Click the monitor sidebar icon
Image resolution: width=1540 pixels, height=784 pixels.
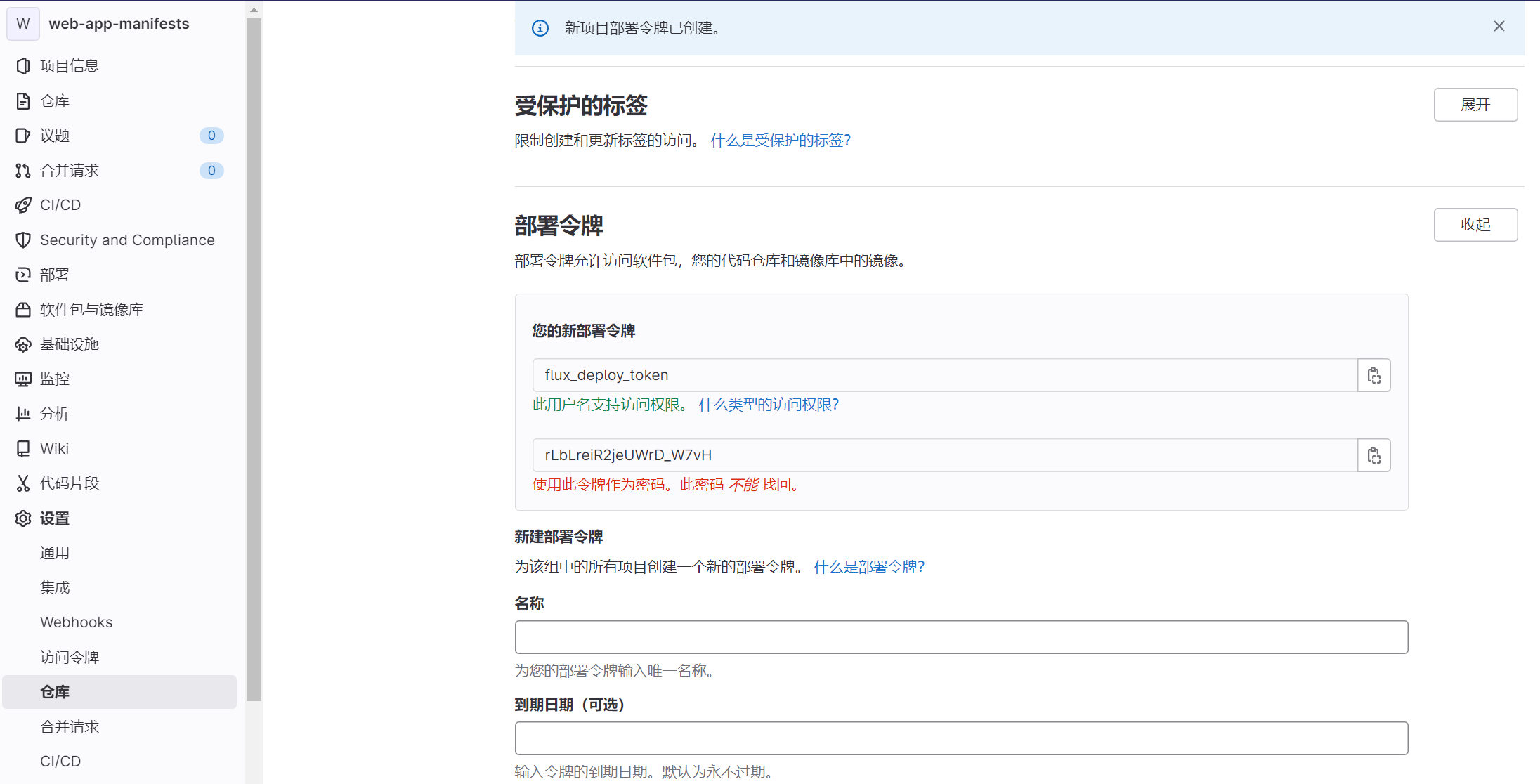[23, 379]
